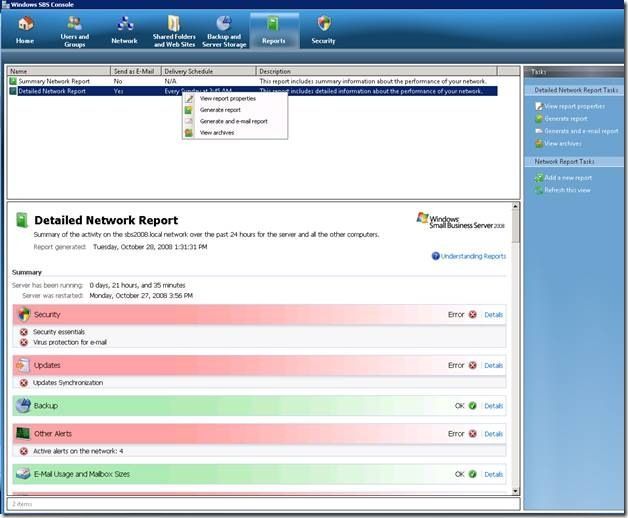Open the Security section shield icon
Screen dimensions: 628x518
pos(324,24)
